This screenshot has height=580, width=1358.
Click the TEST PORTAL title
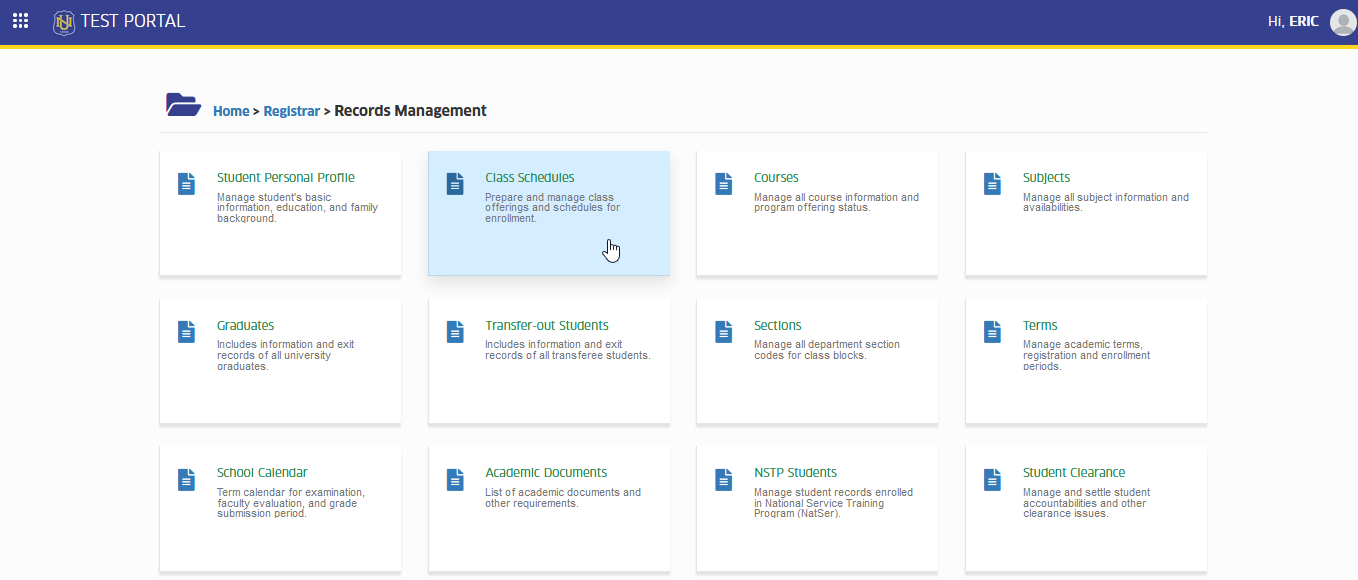133,21
